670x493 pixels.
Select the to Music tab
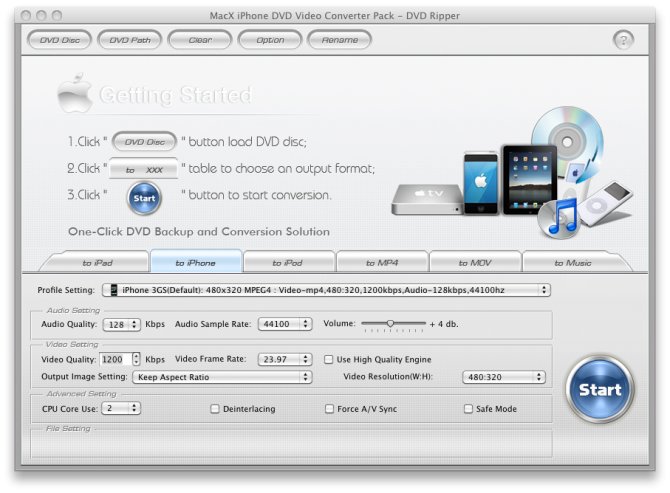click(x=572, y=263)
